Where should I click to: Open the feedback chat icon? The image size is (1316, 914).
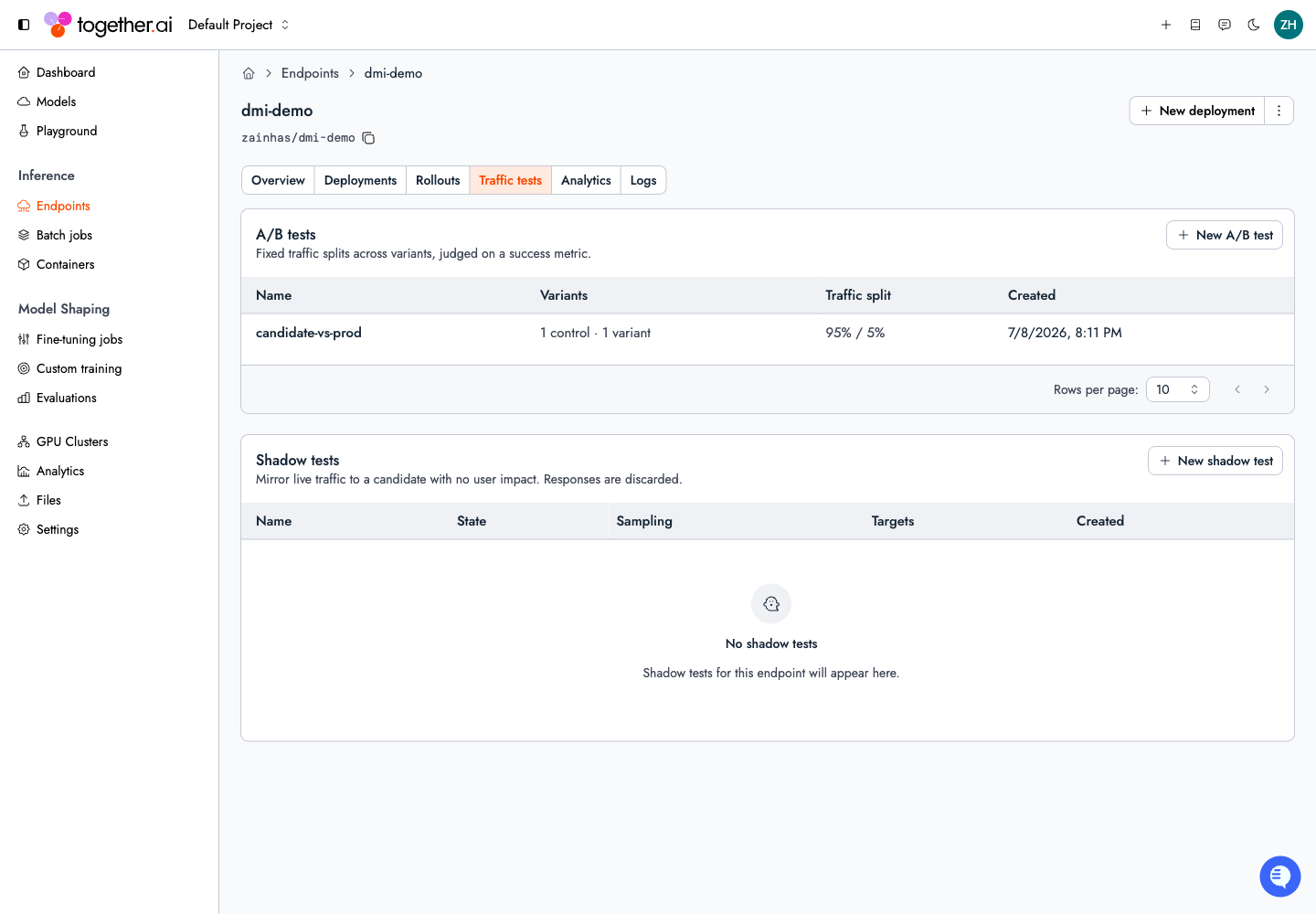1225,25
